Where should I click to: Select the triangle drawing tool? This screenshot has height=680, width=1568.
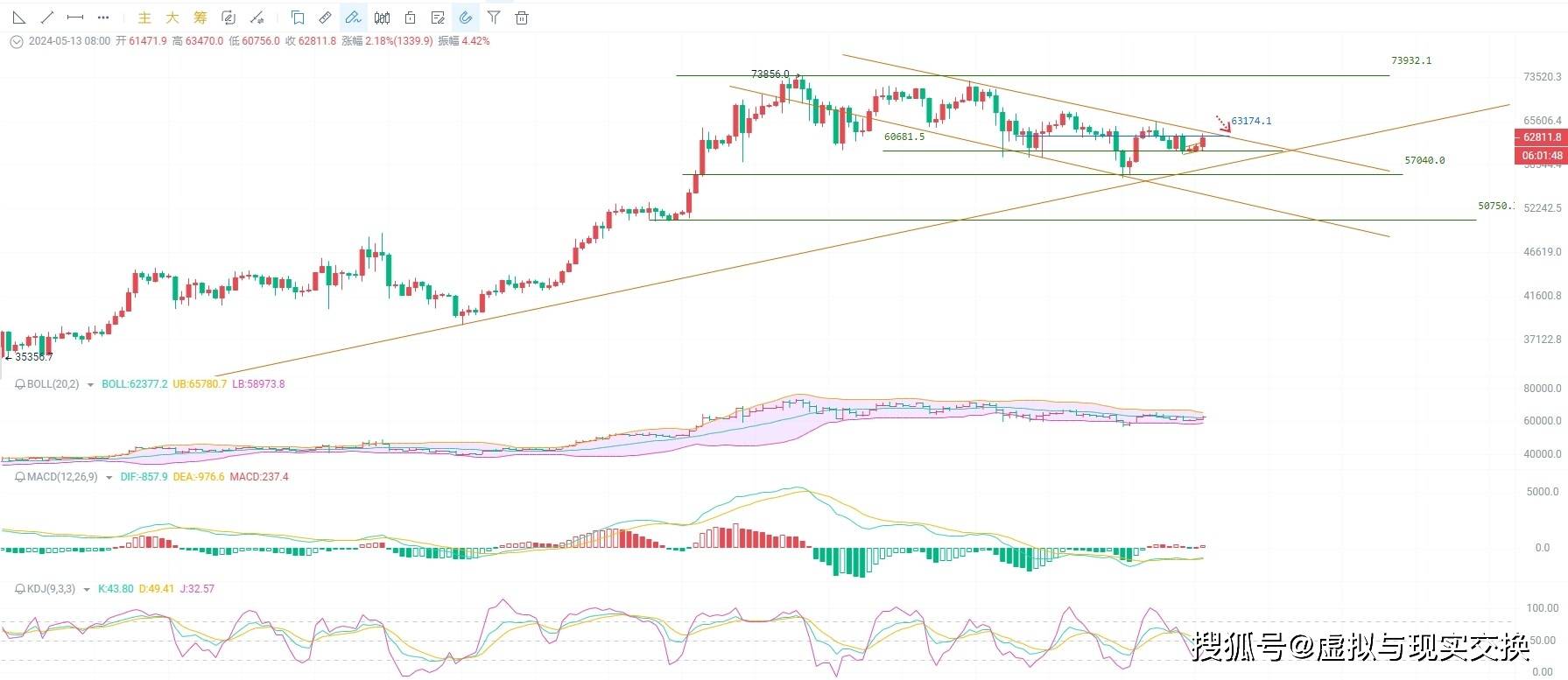[19, 18]
